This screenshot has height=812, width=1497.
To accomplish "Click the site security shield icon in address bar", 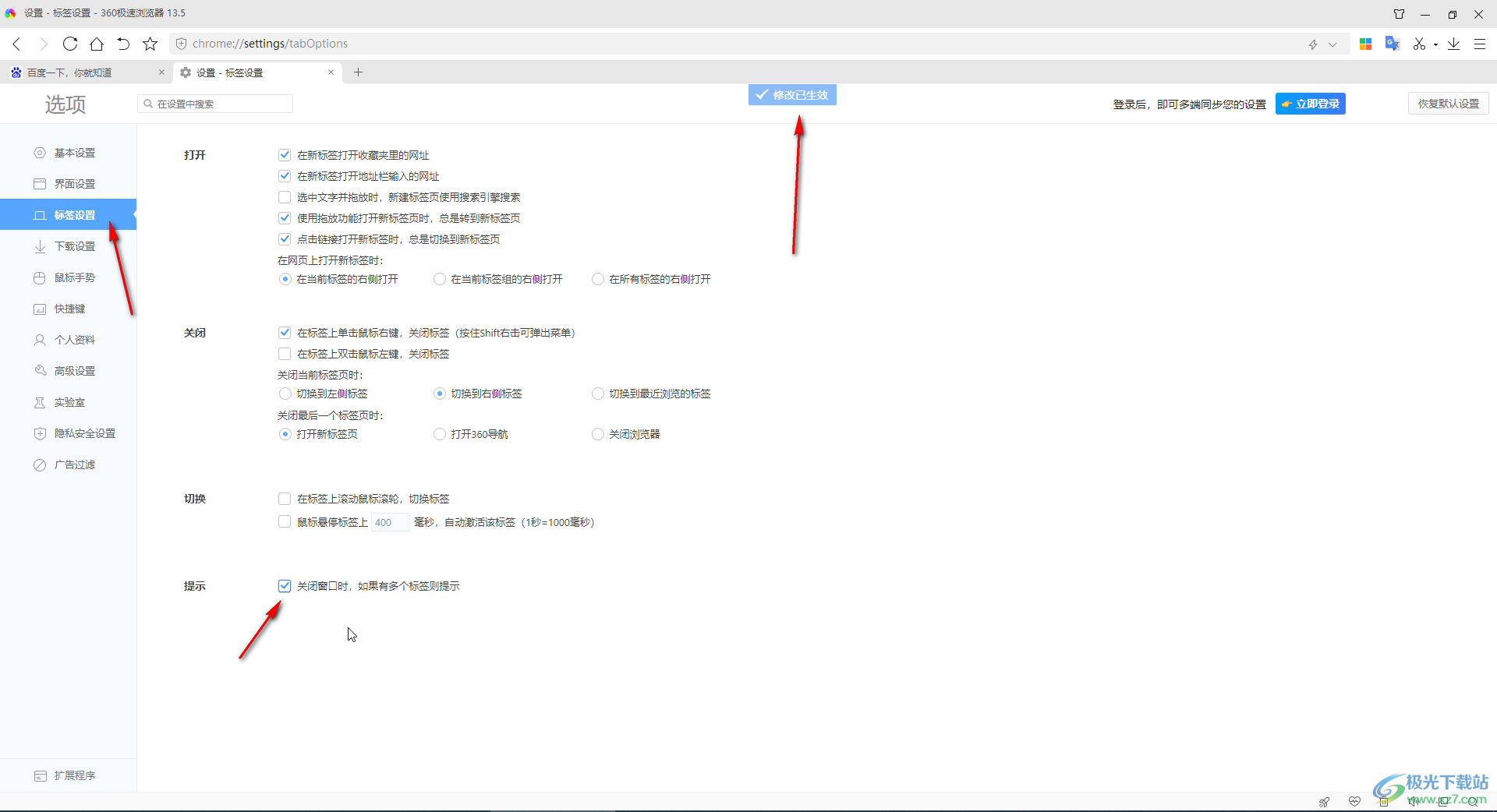I will pos(181,44).
